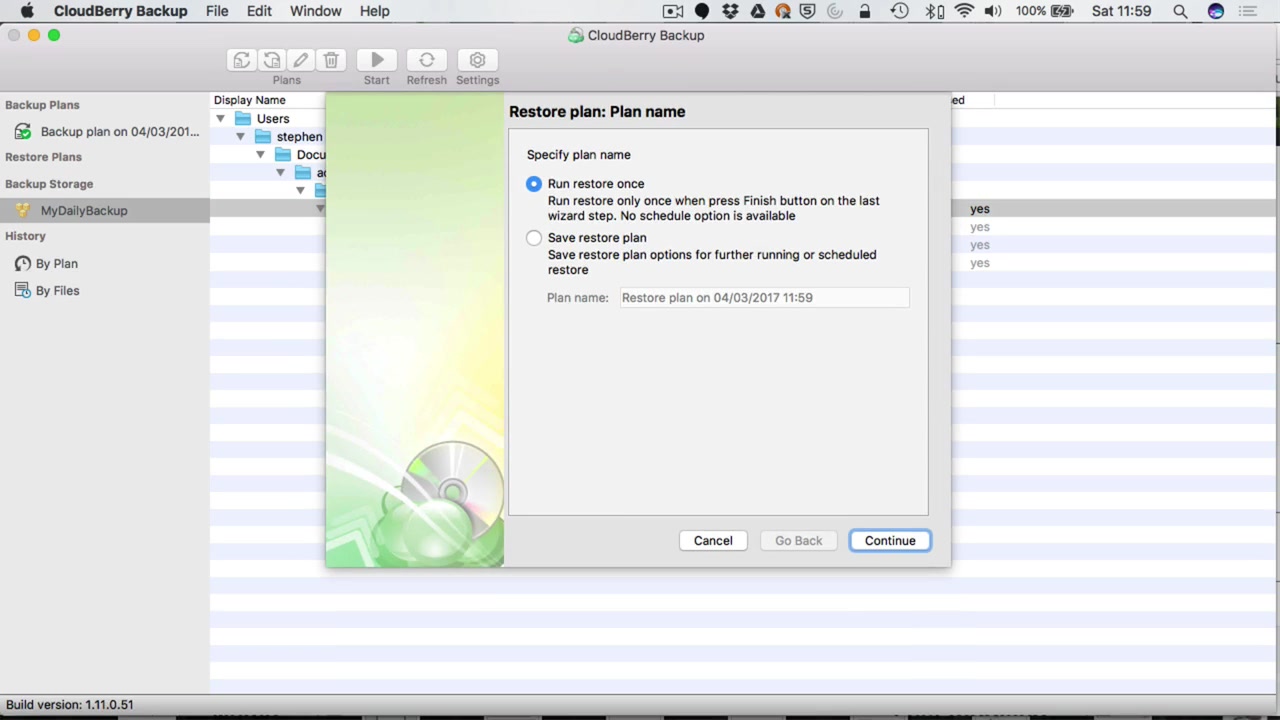Collapse the Users tree node
This screenshot has height=720, width=1280.
[x=221, y=118]
